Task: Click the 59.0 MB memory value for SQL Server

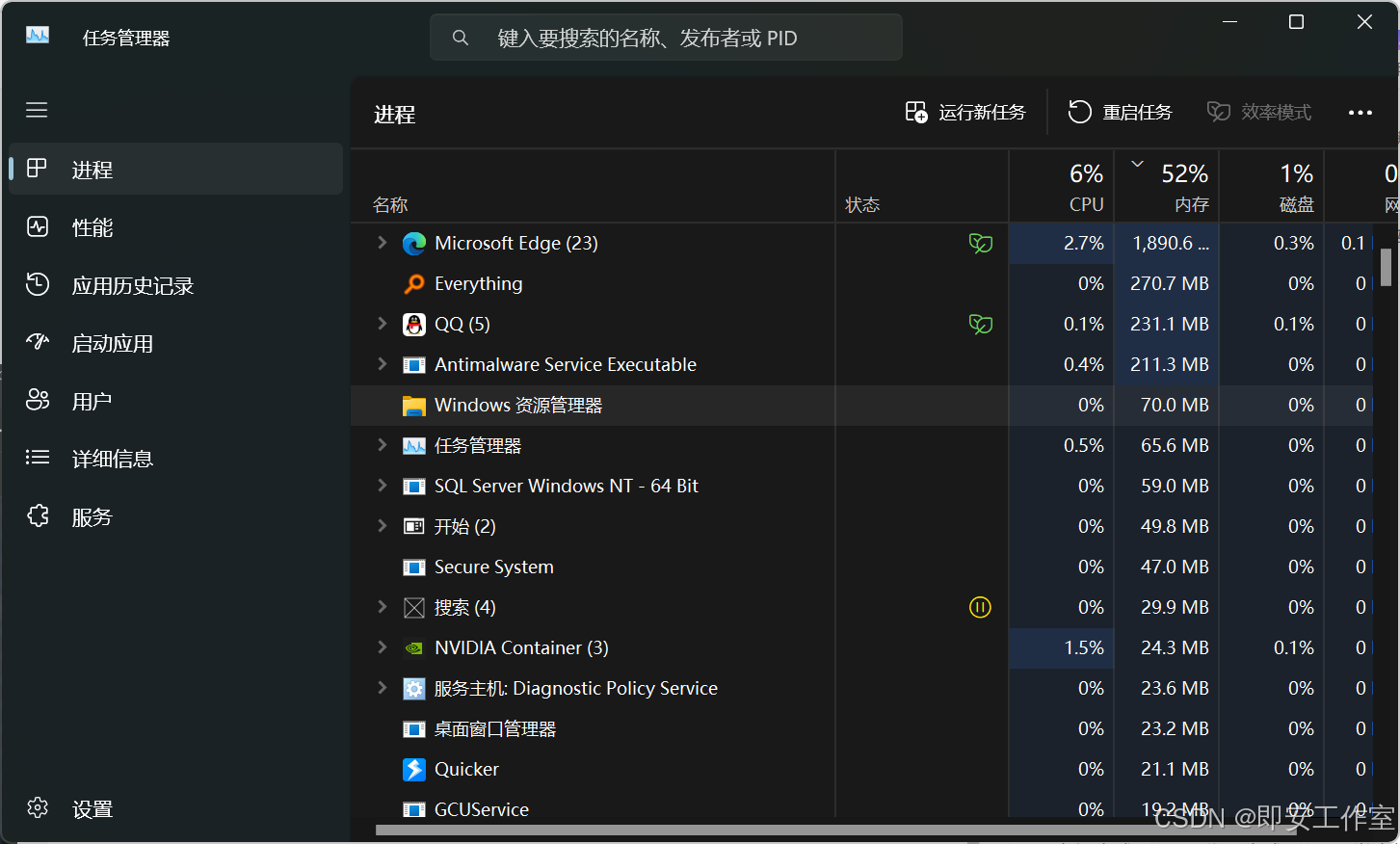Action: 1175,487
